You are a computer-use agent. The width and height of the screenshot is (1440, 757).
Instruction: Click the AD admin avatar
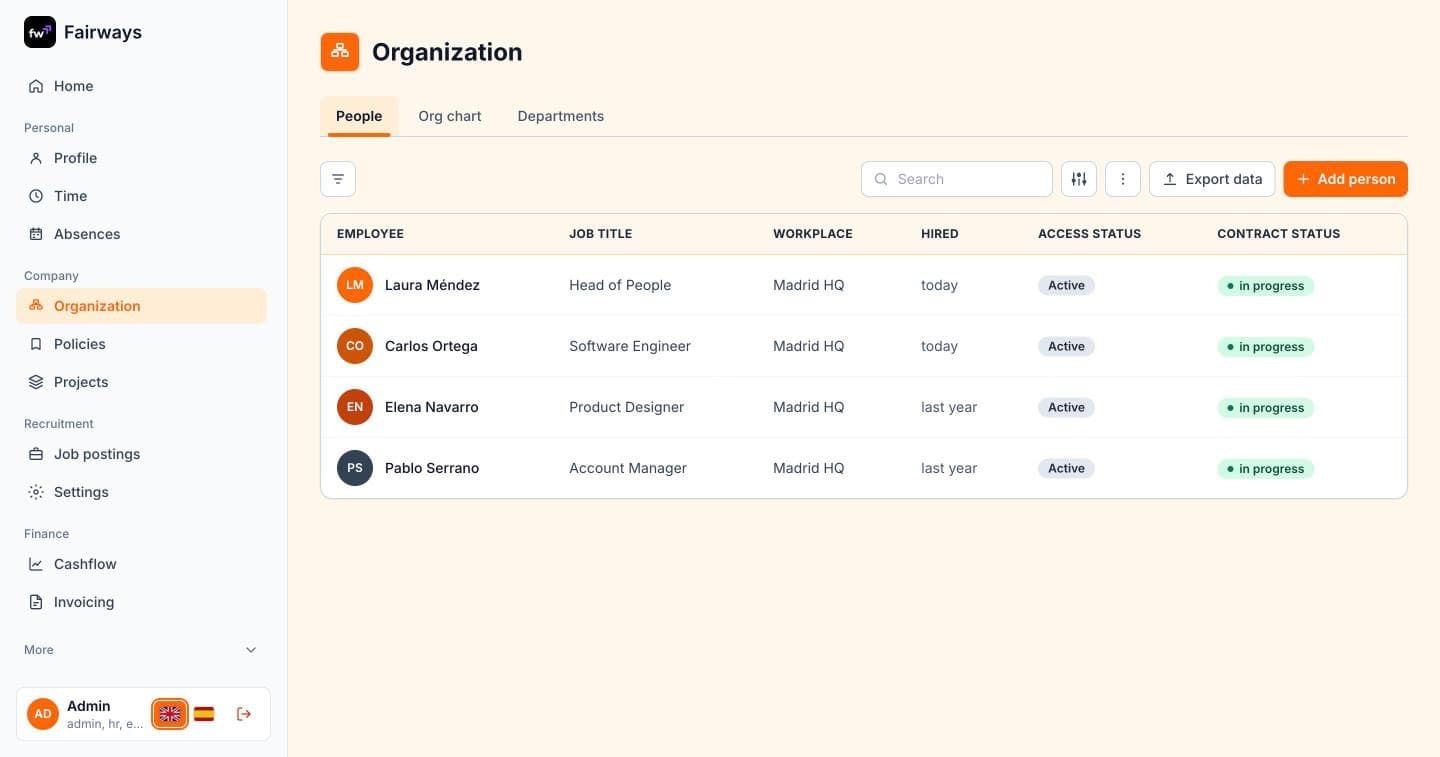[43, 714]
